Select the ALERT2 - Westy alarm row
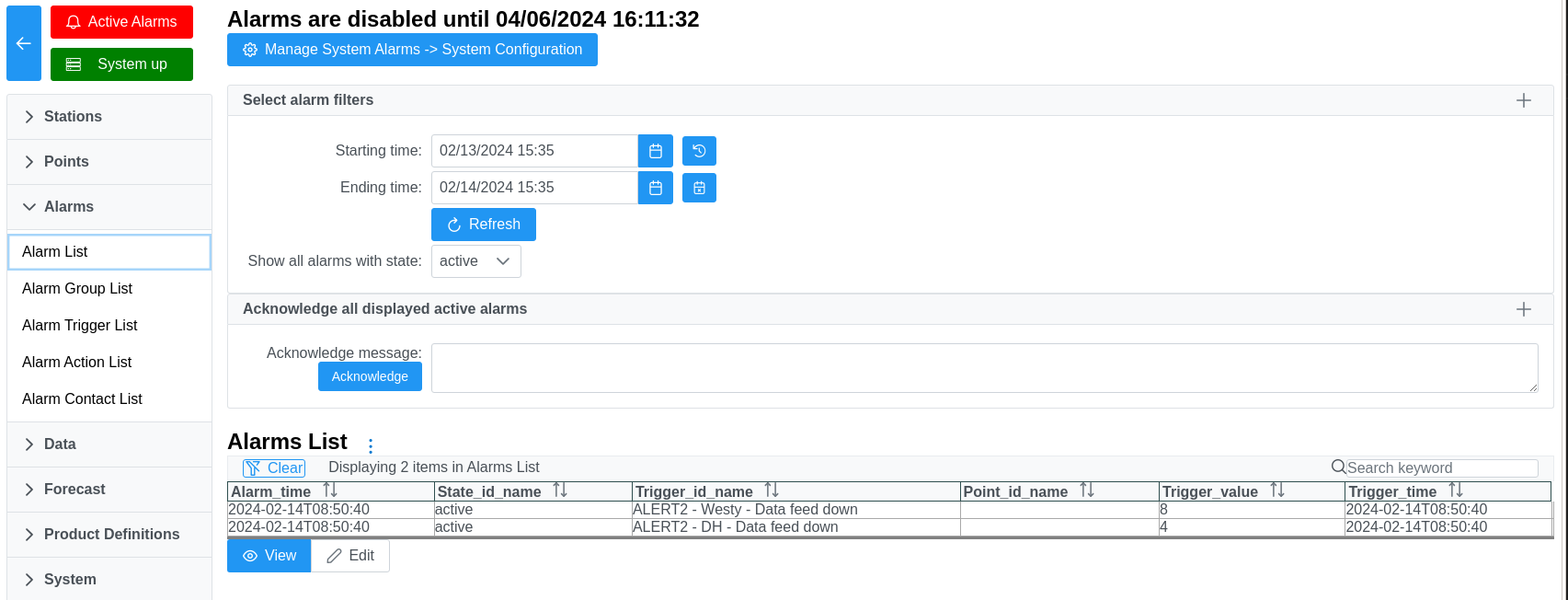 coord(745,510)
